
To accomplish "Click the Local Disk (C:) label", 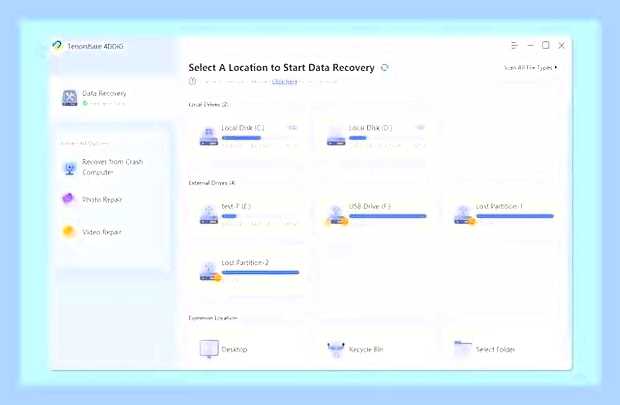I will (243, 128).
